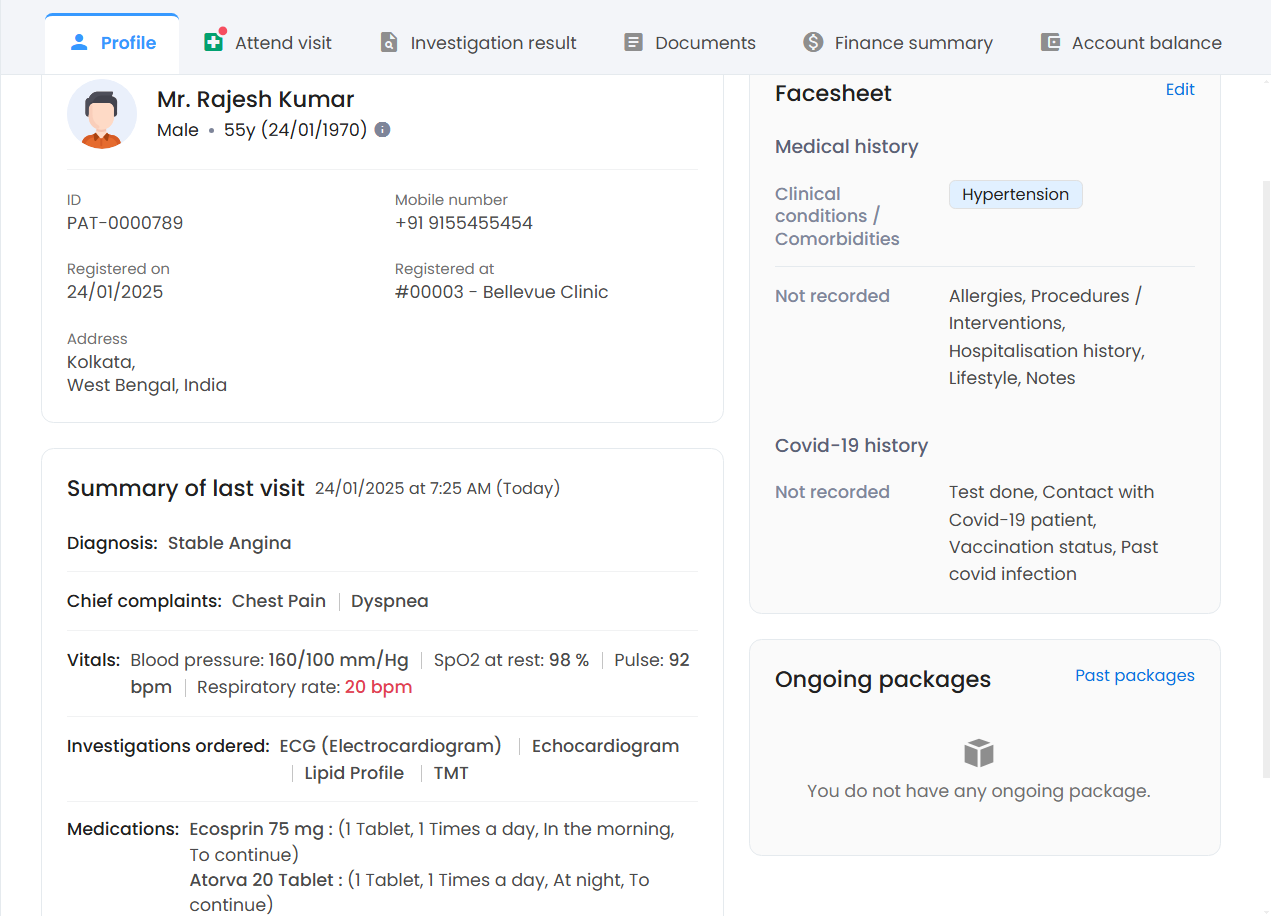This screenshot has width=1271, height=916.
Task: Click the Account balance wallet icon
Action: pyautogui.click(x=1050, y=43)
